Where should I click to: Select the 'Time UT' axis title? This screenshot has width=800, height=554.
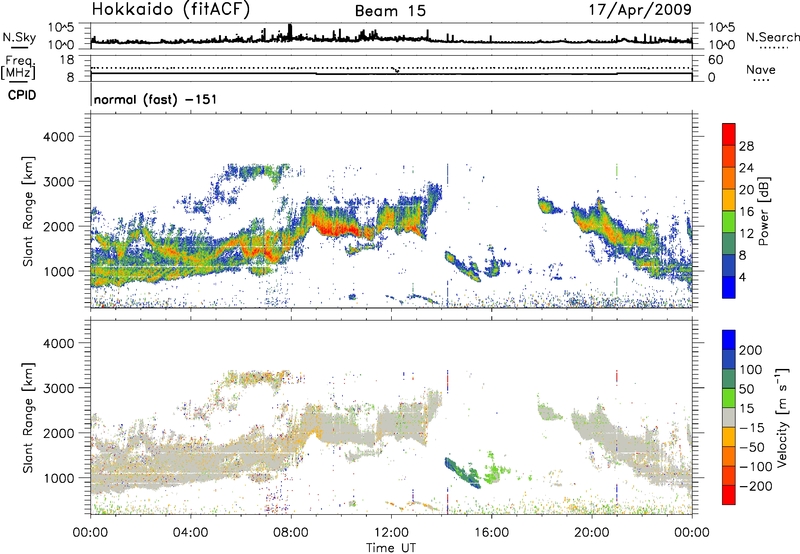coord(391,548)
